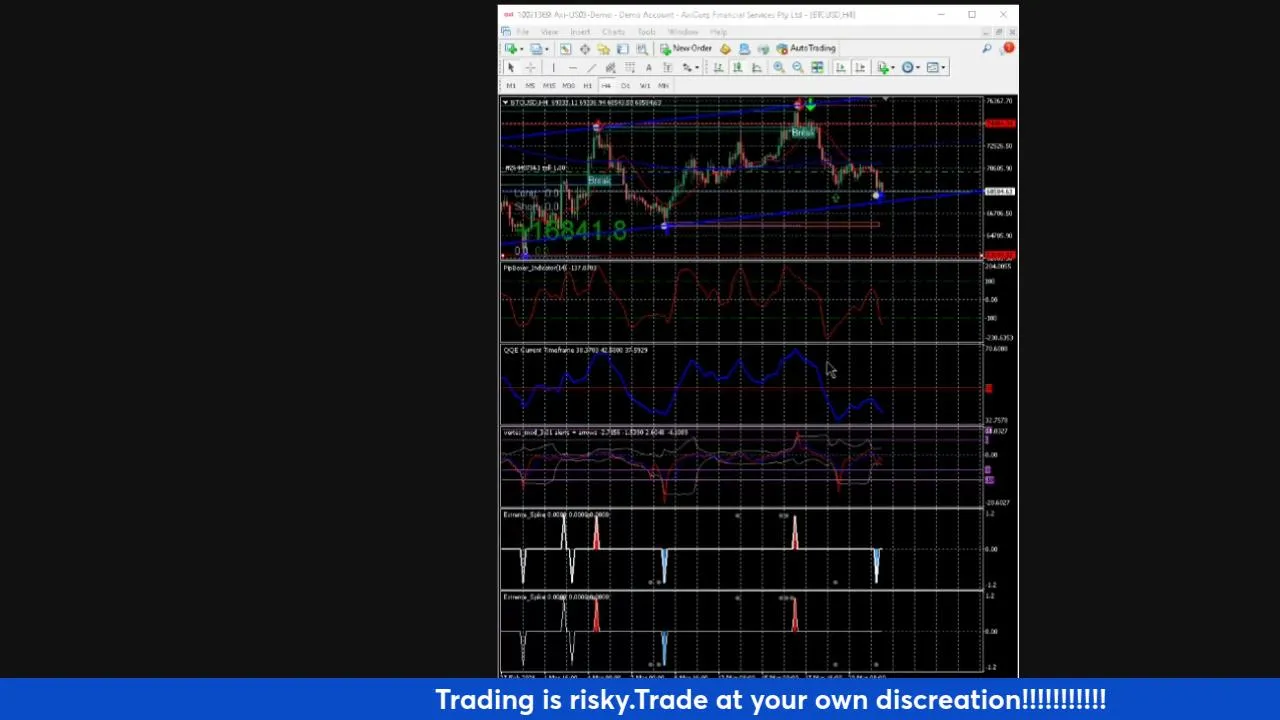This screenshot has height=720, width=1280.
Task: Select the M30 timeframe
Action: (568, 85)
